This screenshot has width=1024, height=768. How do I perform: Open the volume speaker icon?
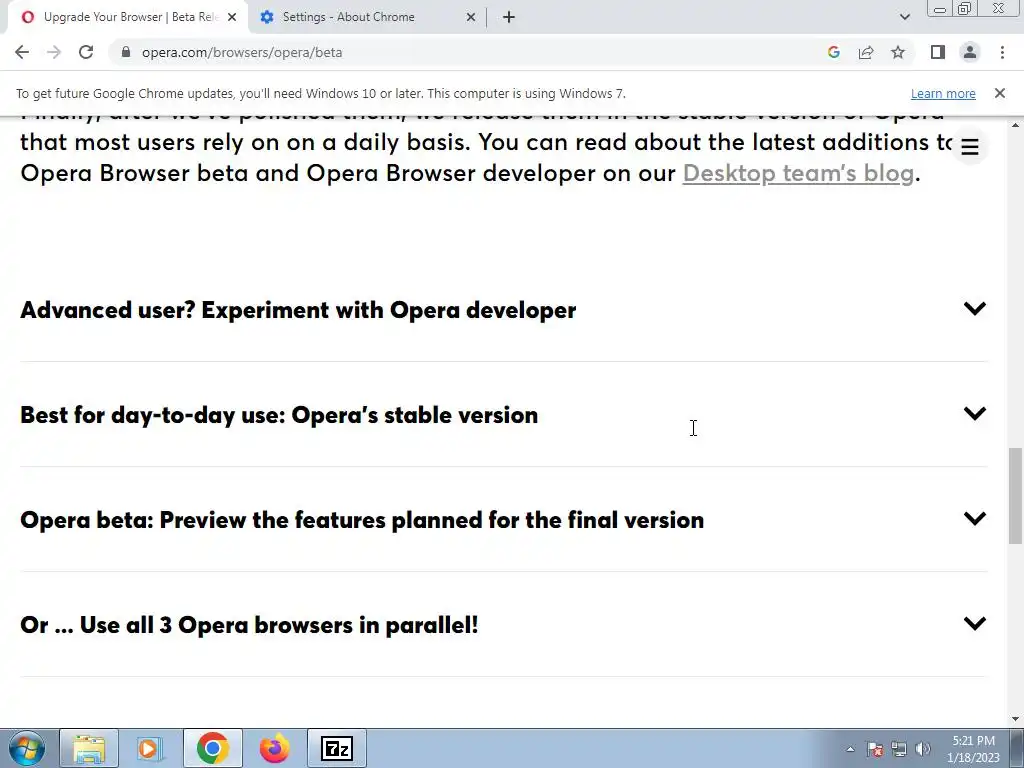[x=923, y=750]
